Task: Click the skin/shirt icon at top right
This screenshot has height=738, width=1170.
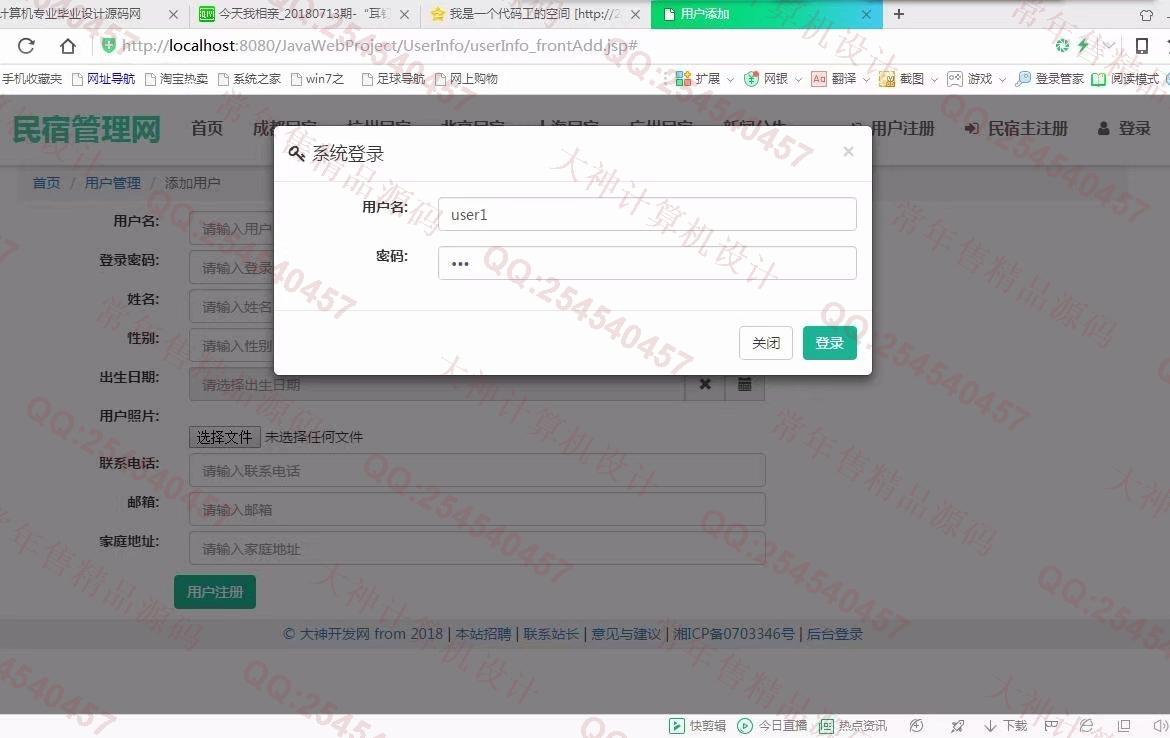Action: (x=1147, y=15)
